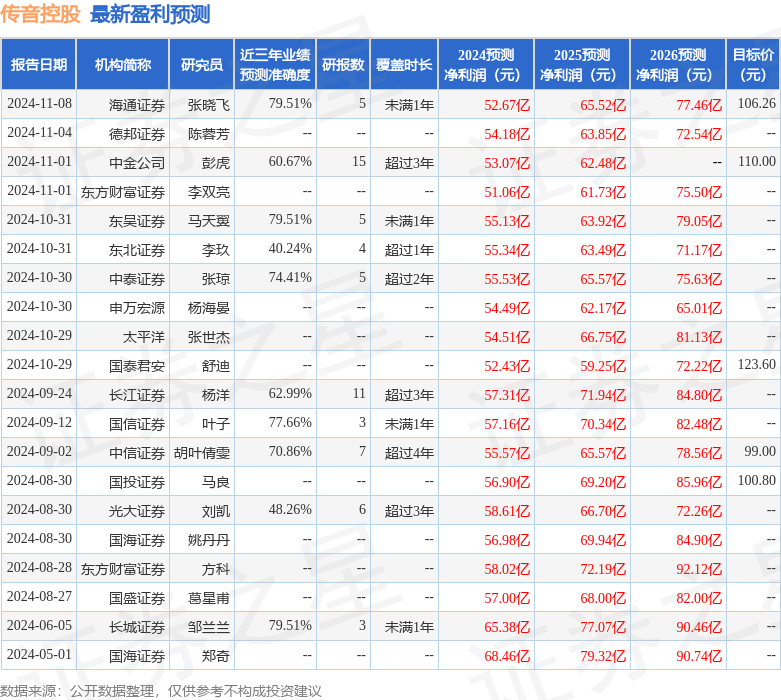Viewport: 781px width, 700px height.
Task: Click target price 110.00
Action: pos(757,161)
